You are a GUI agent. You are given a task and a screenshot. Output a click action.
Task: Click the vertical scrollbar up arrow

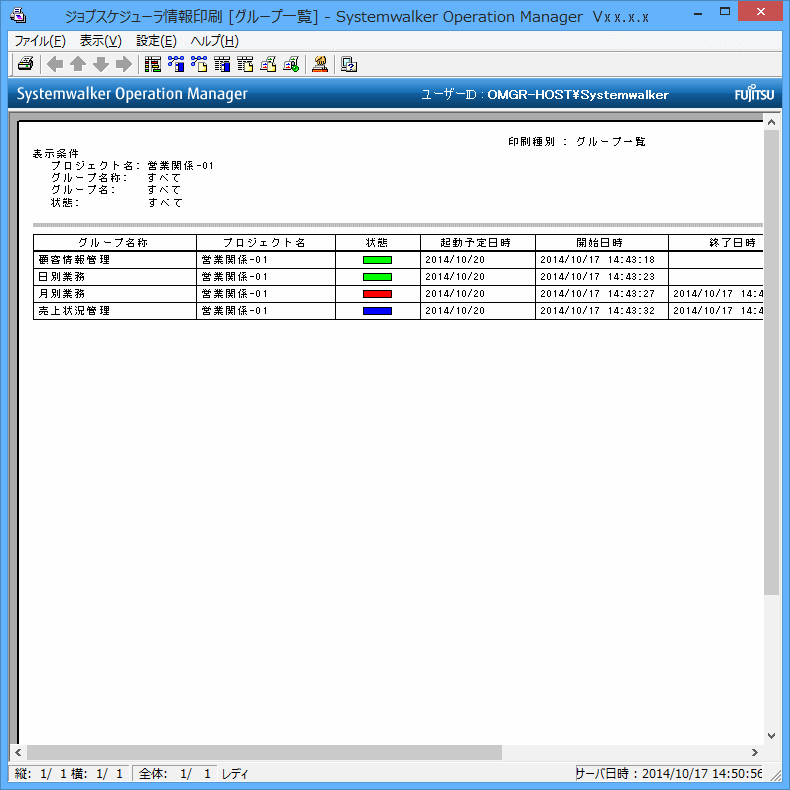click(771, 121)
